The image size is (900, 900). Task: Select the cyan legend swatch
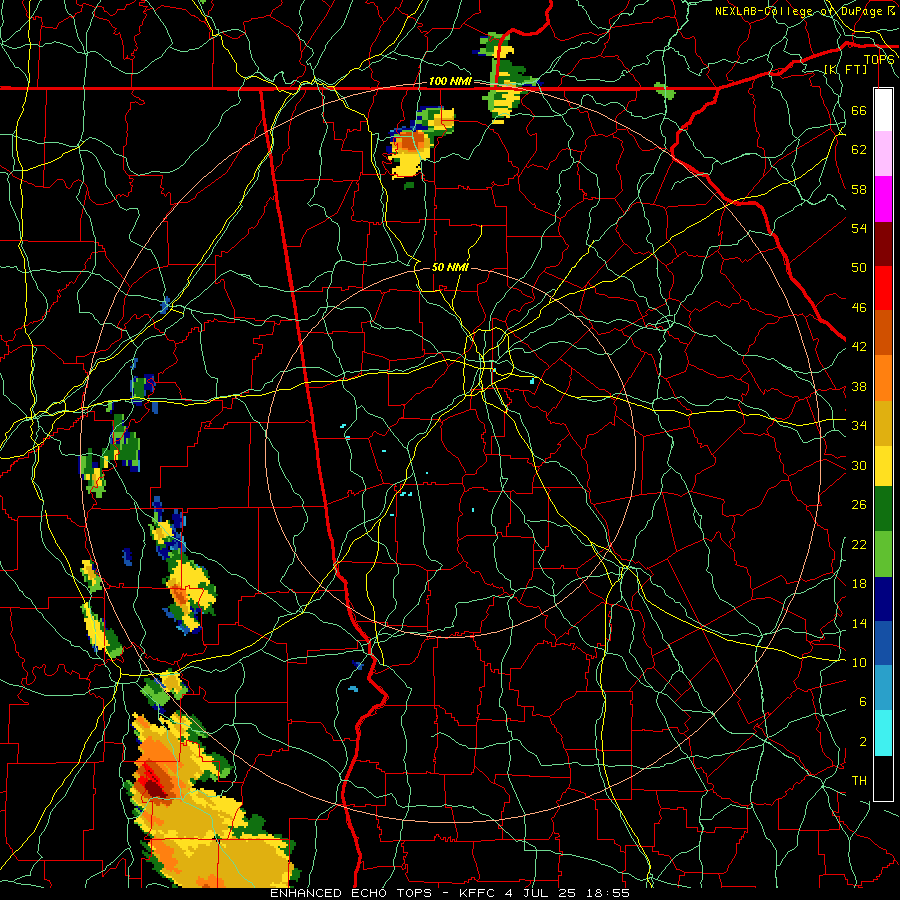883,733
